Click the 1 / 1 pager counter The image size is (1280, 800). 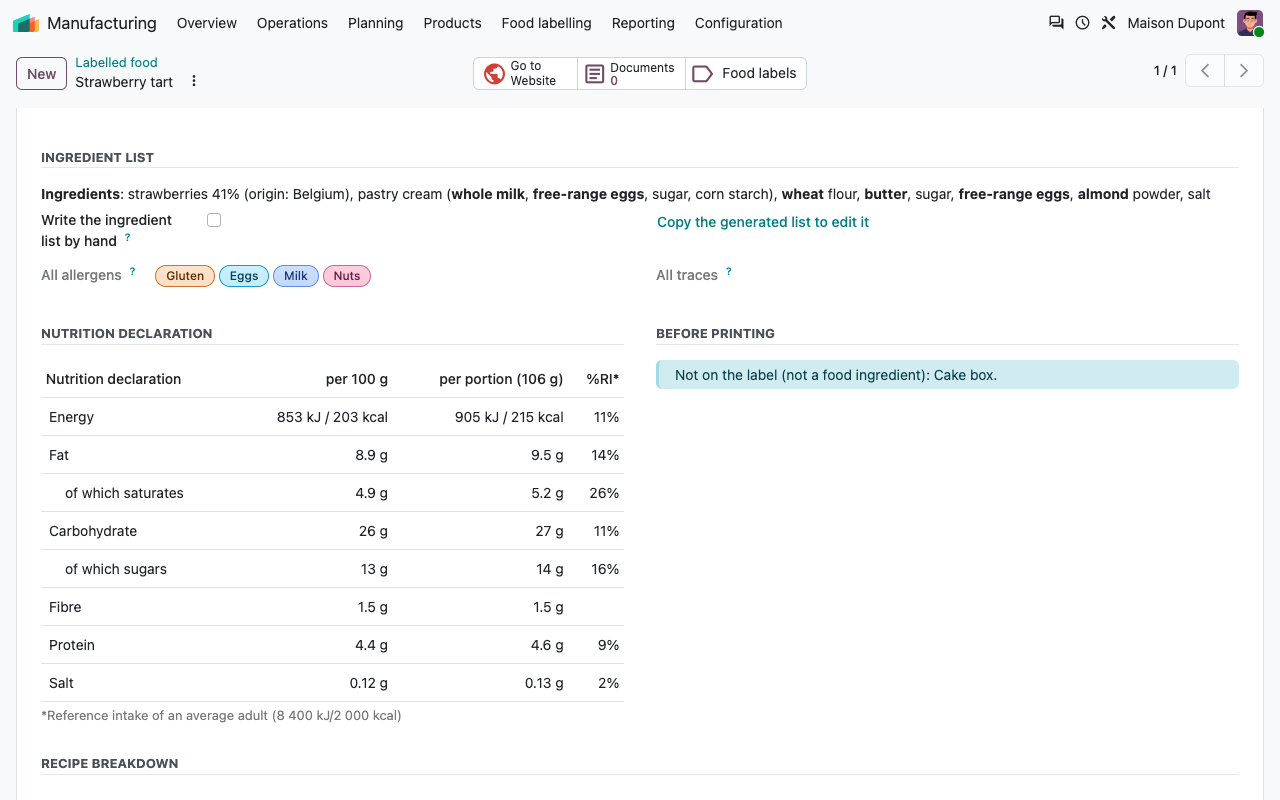(1165, 71)
